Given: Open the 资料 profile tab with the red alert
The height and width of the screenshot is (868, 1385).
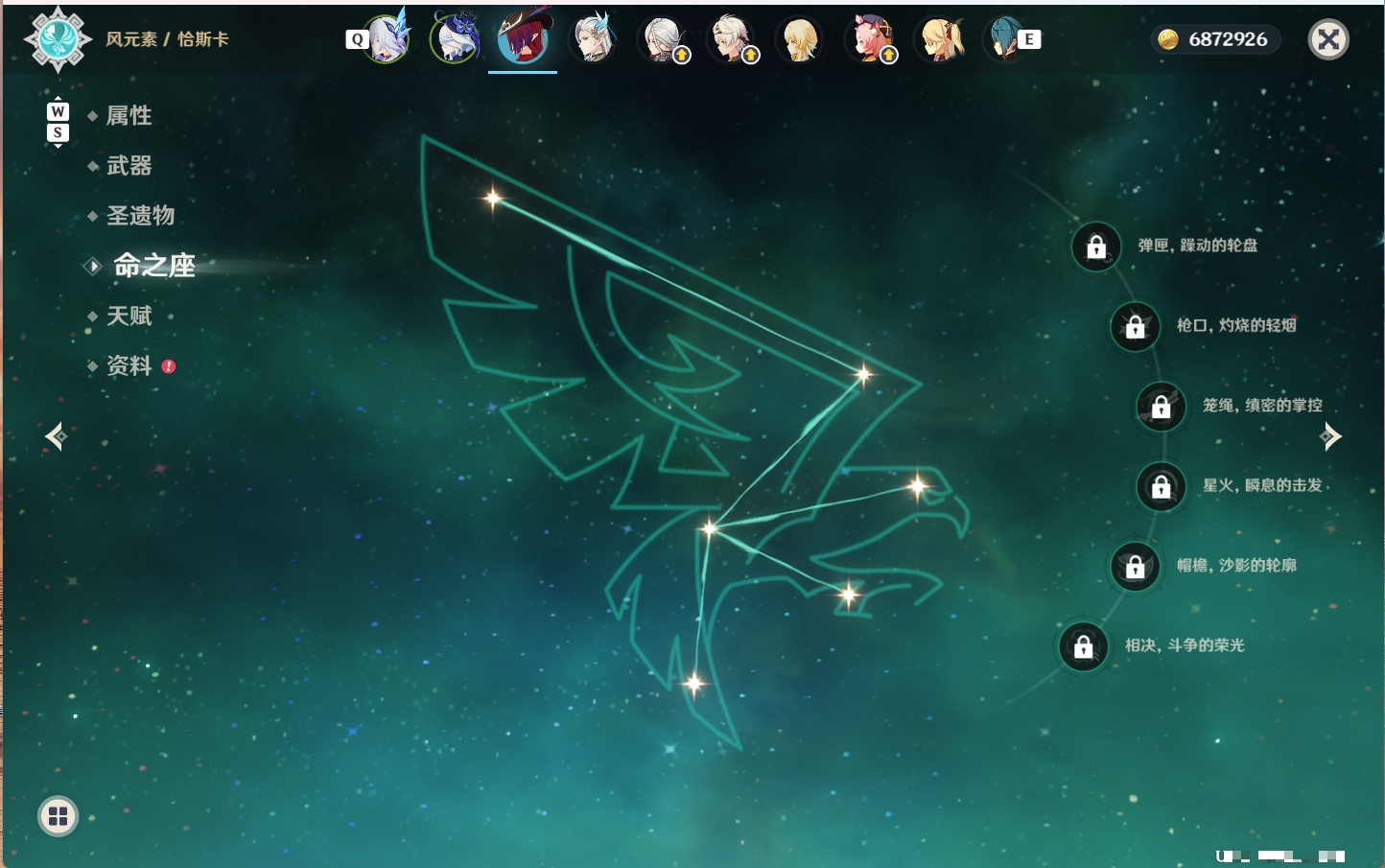Looking at the screenshot, I should [130, 365].
